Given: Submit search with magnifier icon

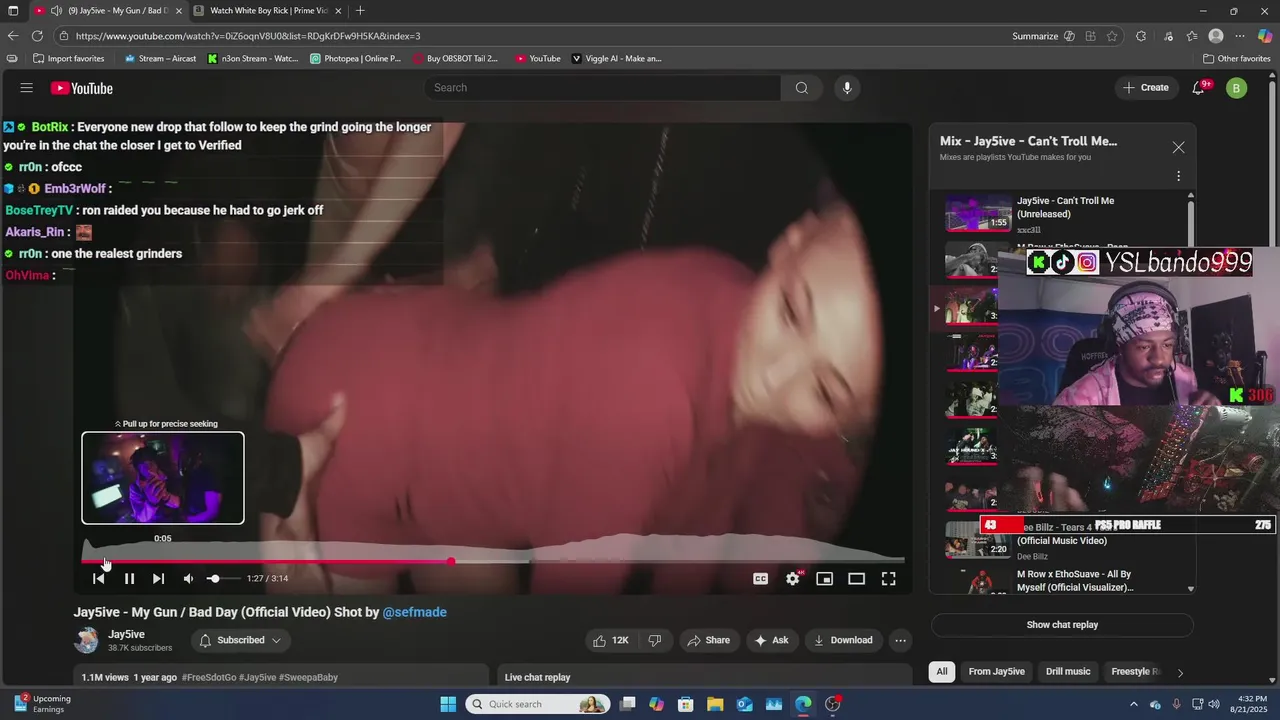Looking at the screenshot, I should tap(802, 88).
